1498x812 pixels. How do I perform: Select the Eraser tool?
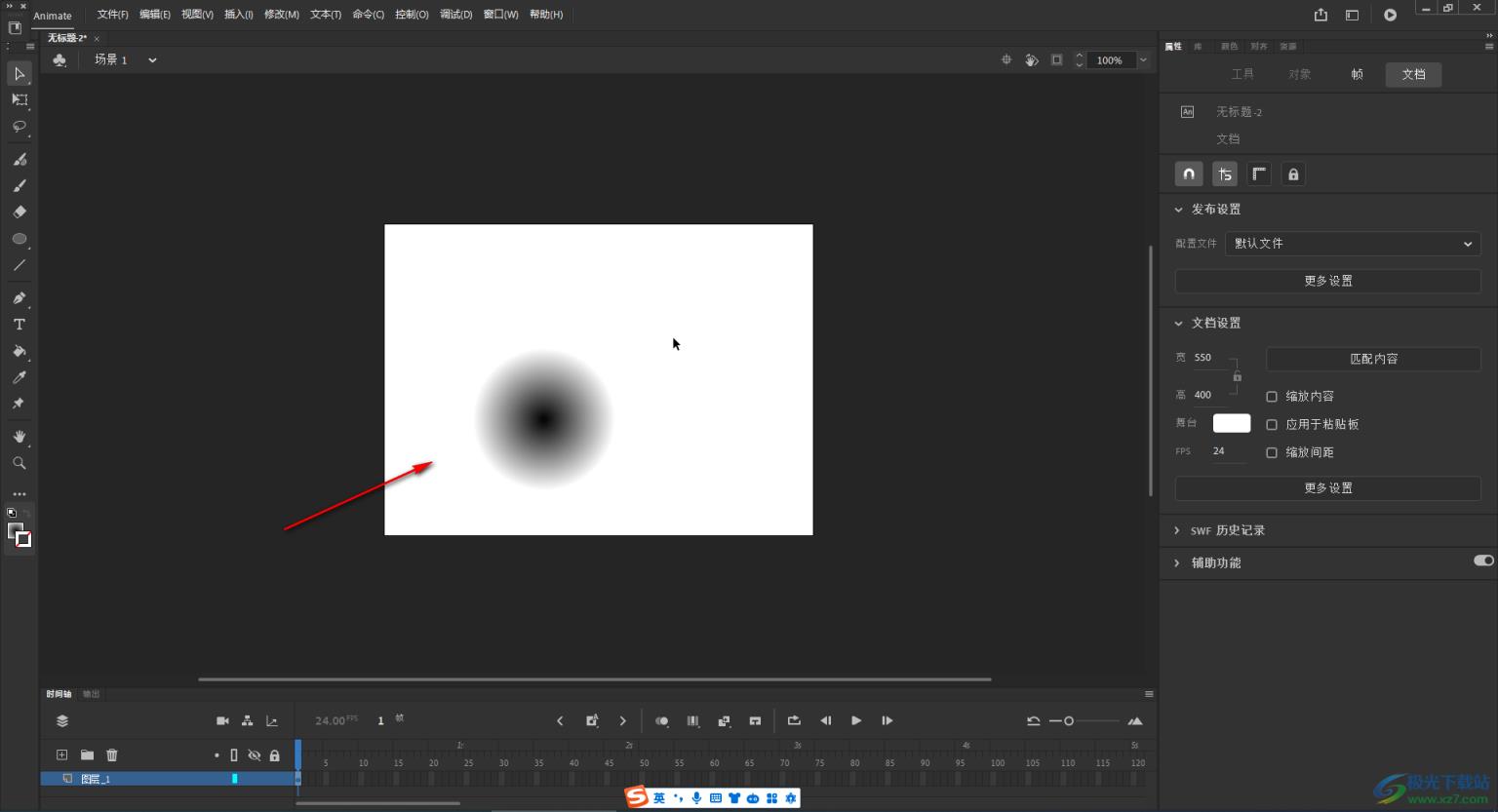coord(20,212)
